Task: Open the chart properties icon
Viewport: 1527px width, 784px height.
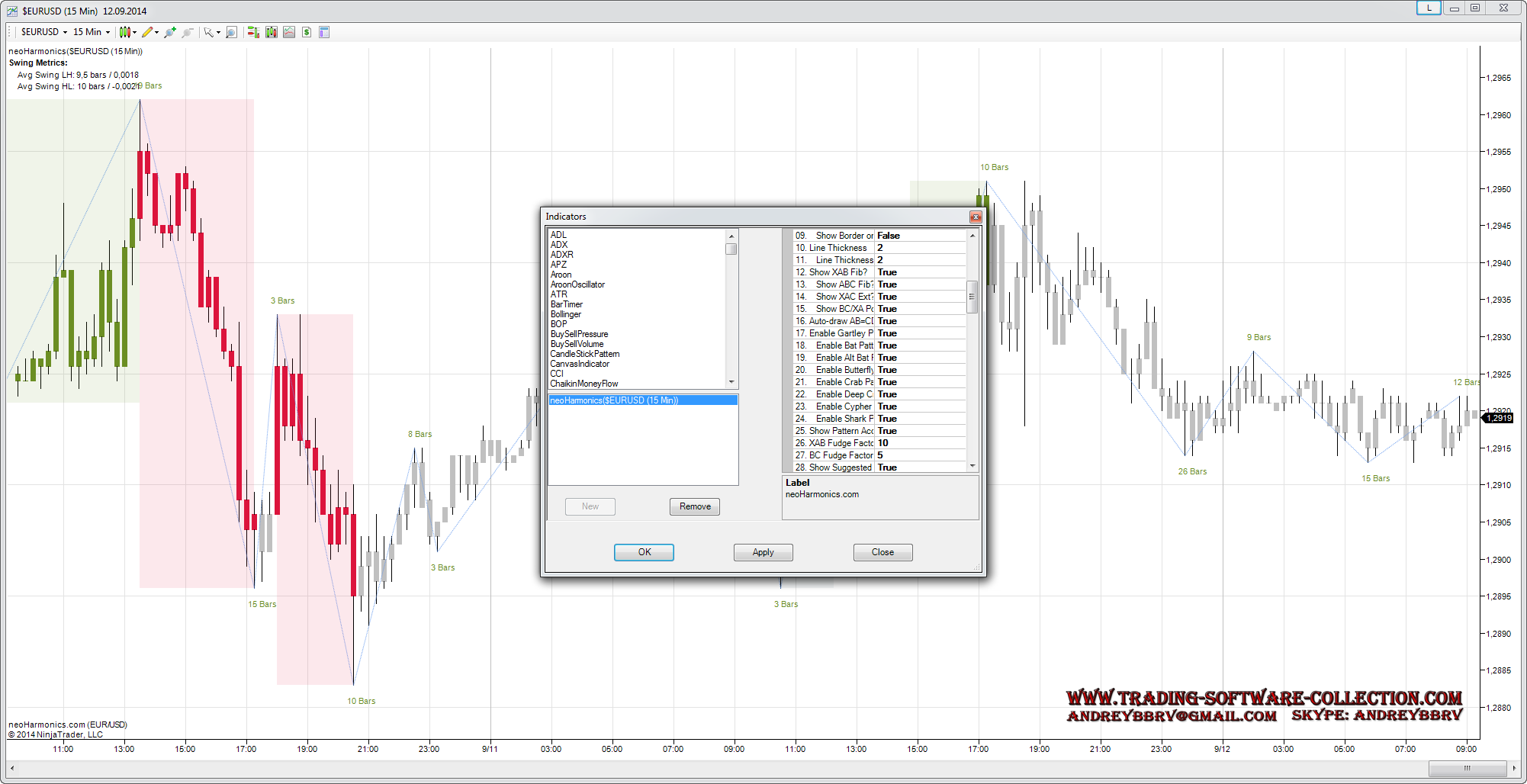Action: [324, 32]
